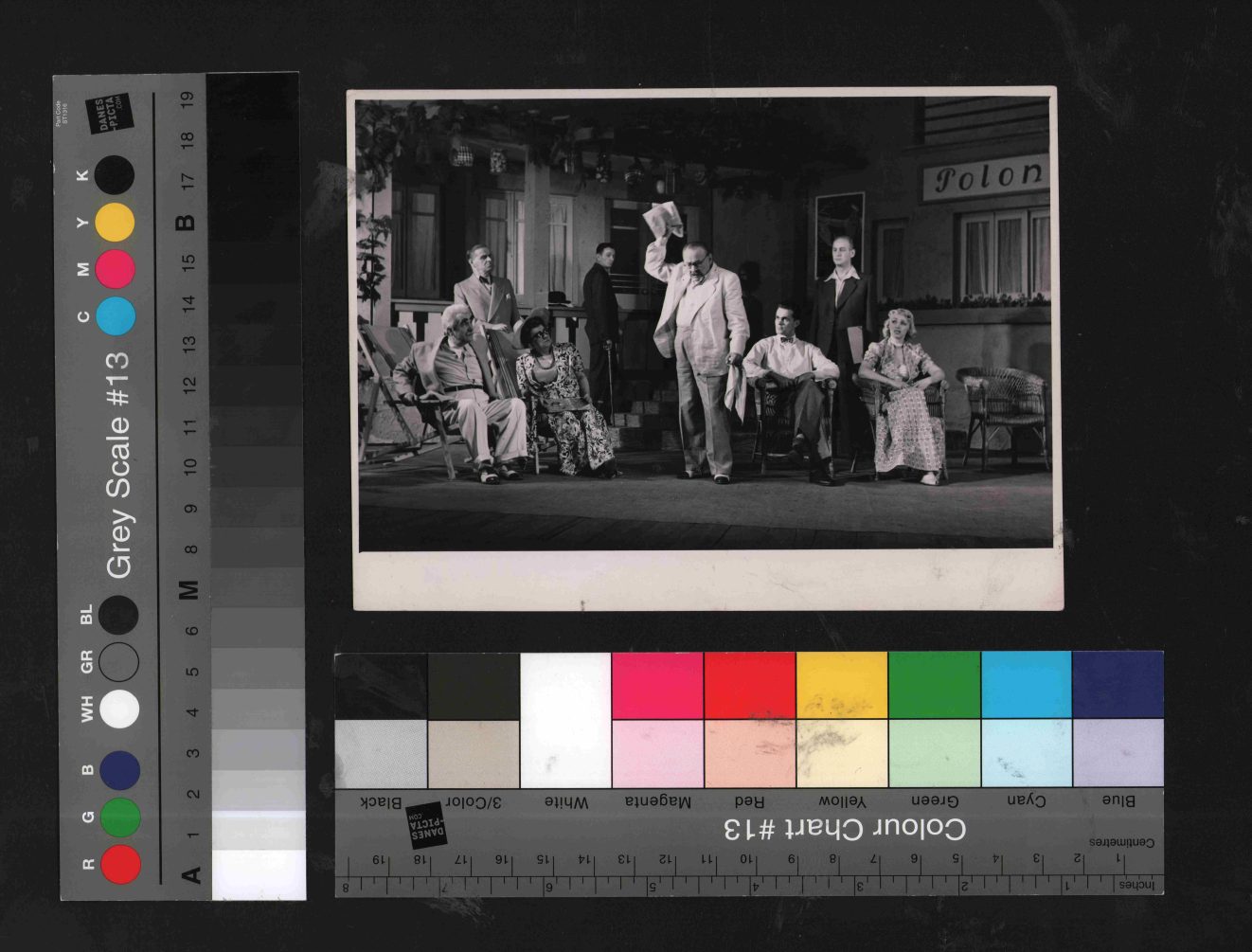Select the dark blue swatch on colour chart
This screenshot has height=952, width=1252.
1118,685
